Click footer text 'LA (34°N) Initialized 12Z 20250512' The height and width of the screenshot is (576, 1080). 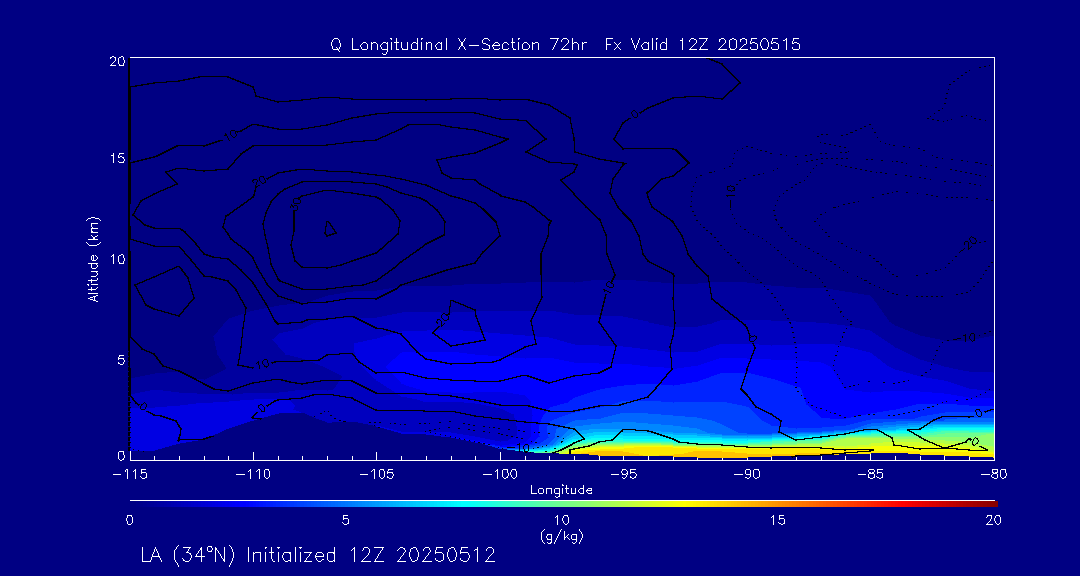(x=318, y=555)
